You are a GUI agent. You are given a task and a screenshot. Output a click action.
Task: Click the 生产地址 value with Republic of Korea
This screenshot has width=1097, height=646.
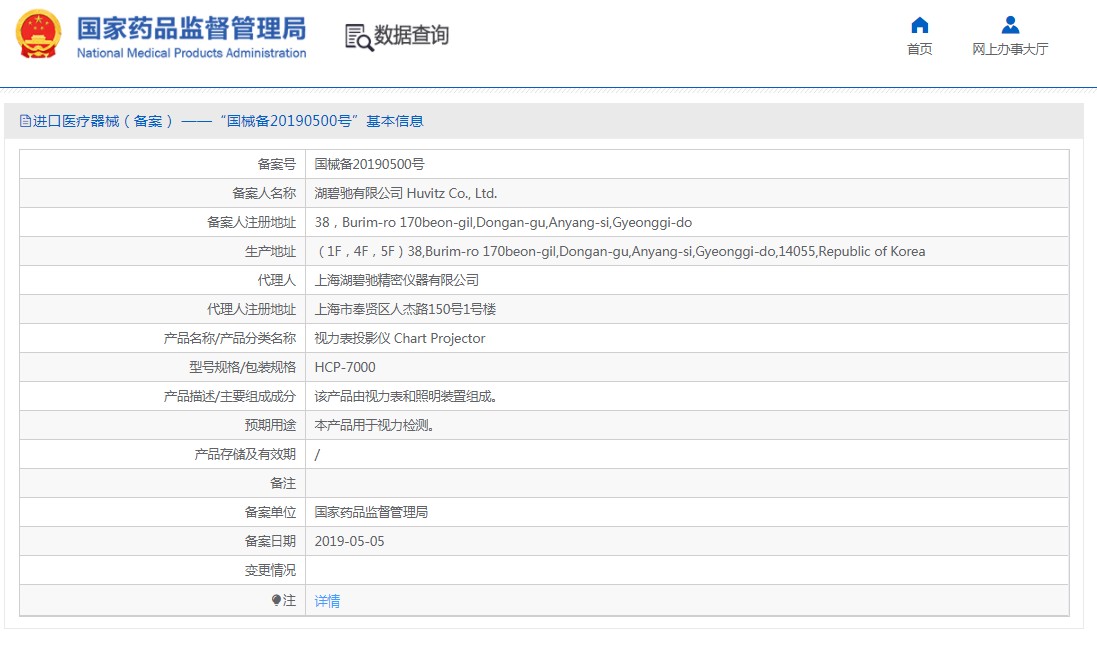pyautogui.click(x=620, y=251)
